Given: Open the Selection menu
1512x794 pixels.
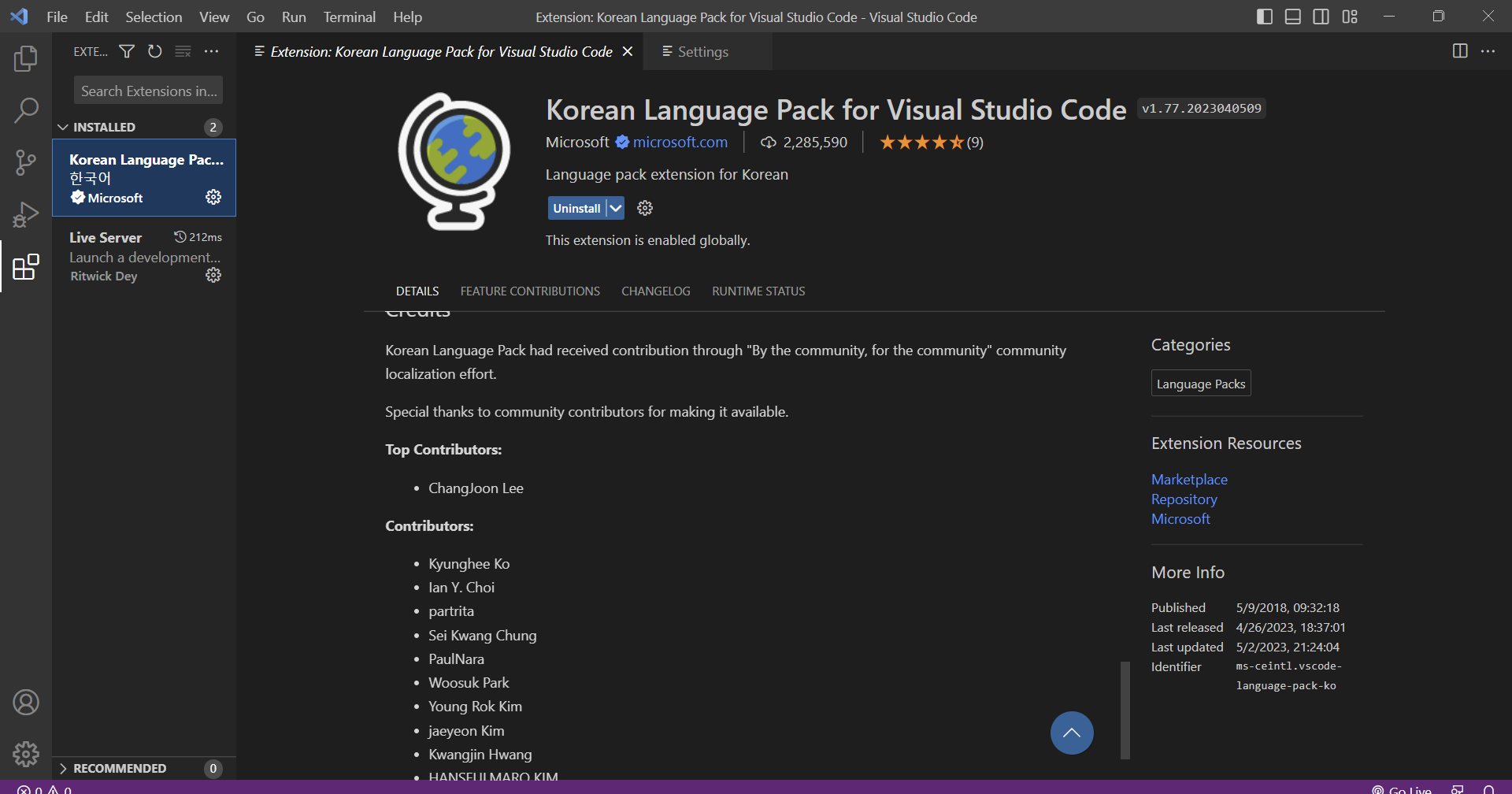Looking at the screenshot, I should point(154,17).
